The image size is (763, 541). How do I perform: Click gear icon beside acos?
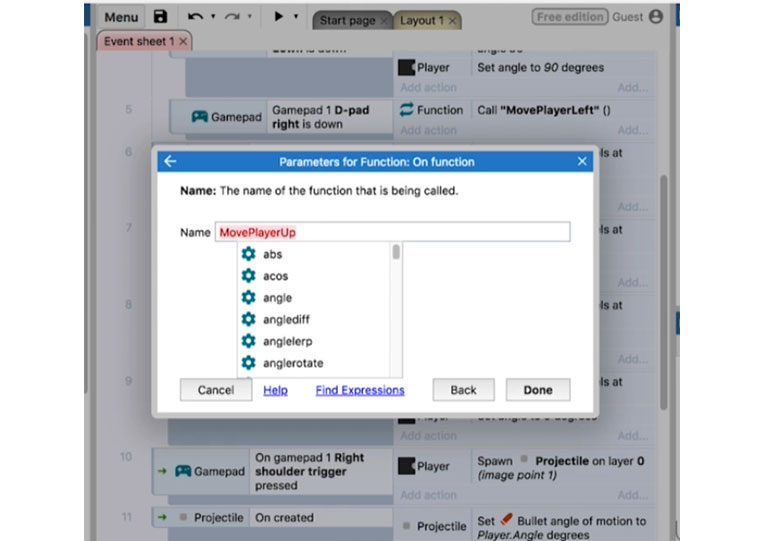tap(249, 275)
